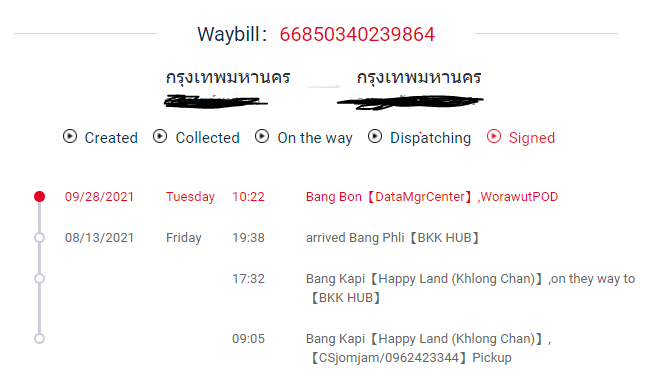Screen dimensions: 661x390
Task: Click the CSjomjam/0962423344 Pickup text
Action: click(x=411, y=358)
